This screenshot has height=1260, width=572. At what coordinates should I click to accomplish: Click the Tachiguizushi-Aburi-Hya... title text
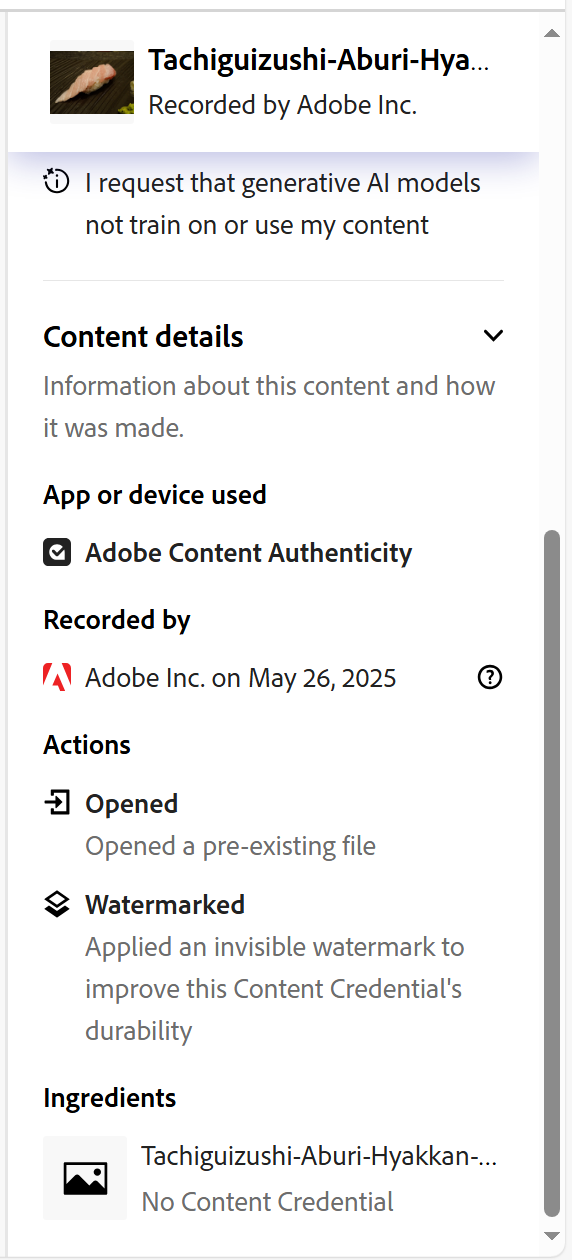tap(319, 61)
